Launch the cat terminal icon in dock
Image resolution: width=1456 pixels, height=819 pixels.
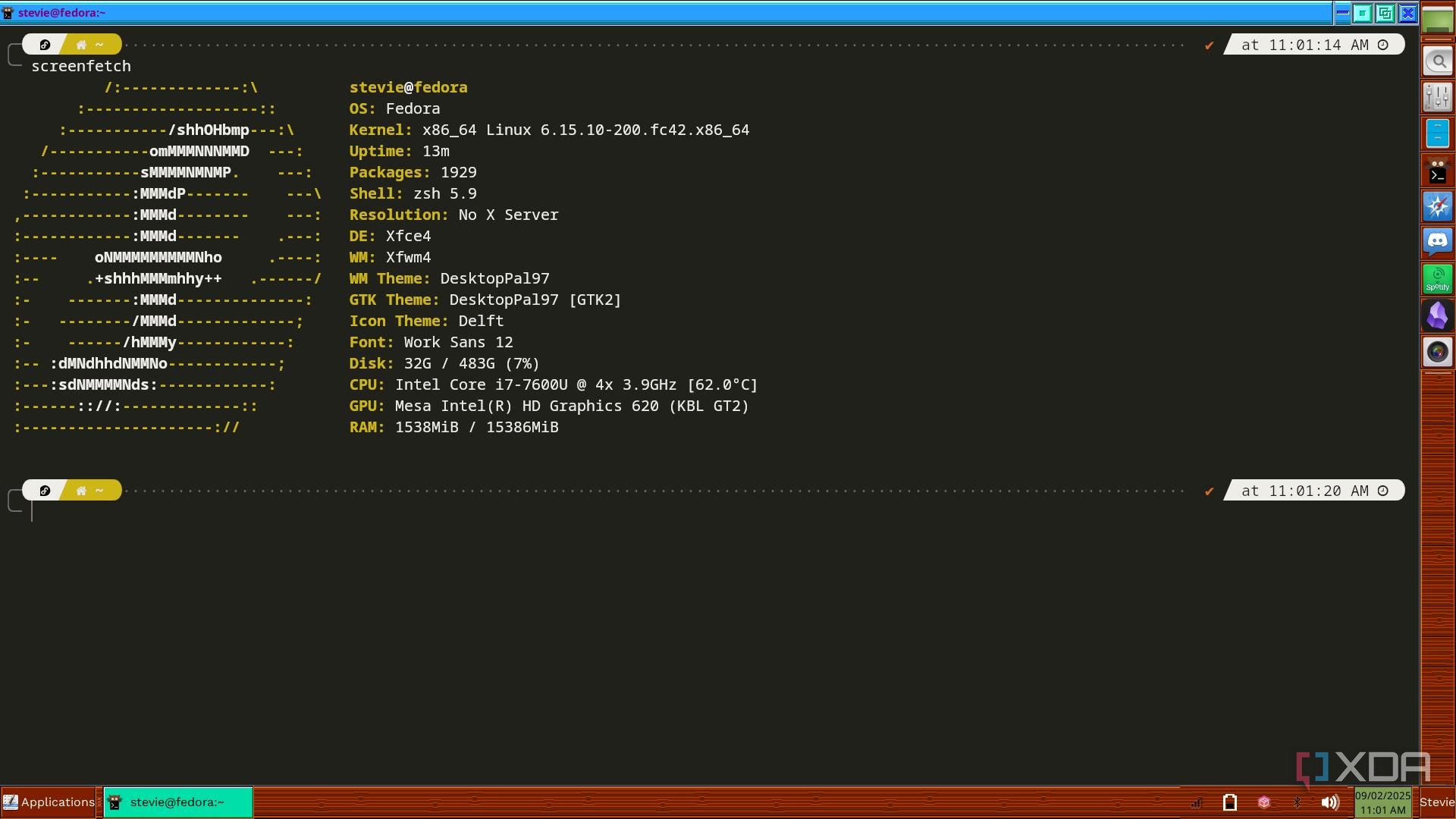[x=1438, y=171]
